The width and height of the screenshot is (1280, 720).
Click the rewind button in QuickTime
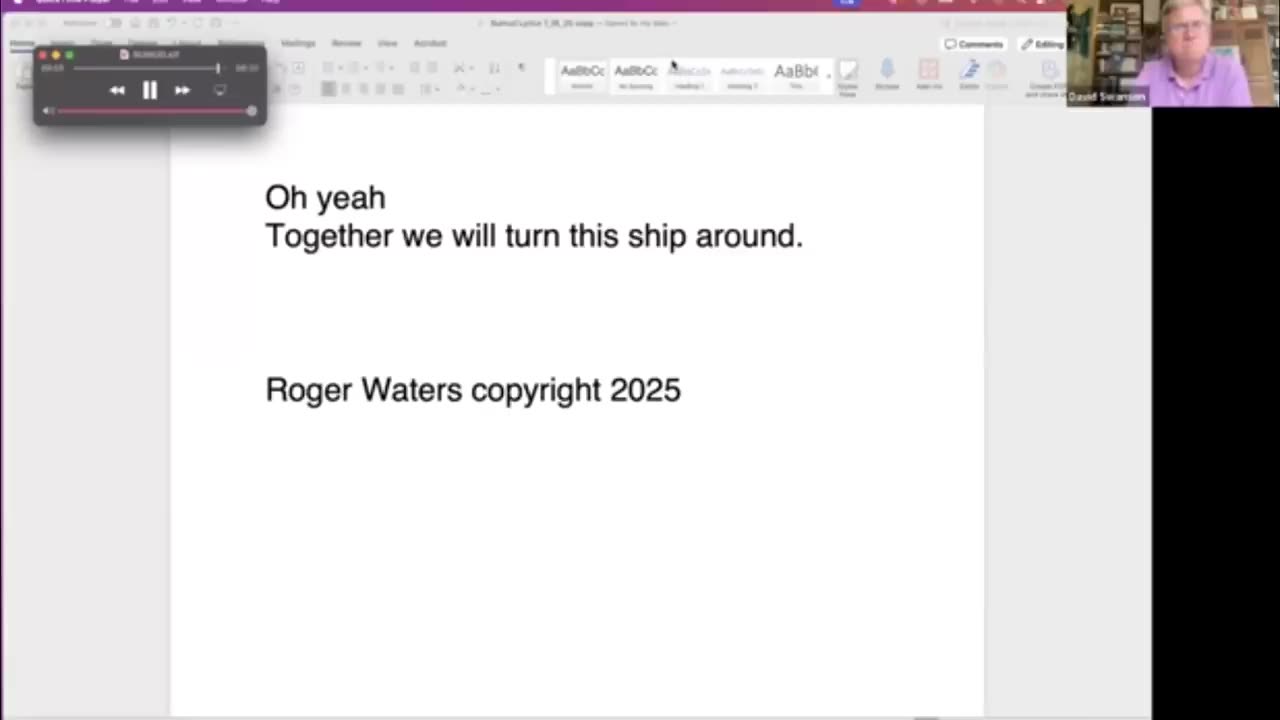117,90
